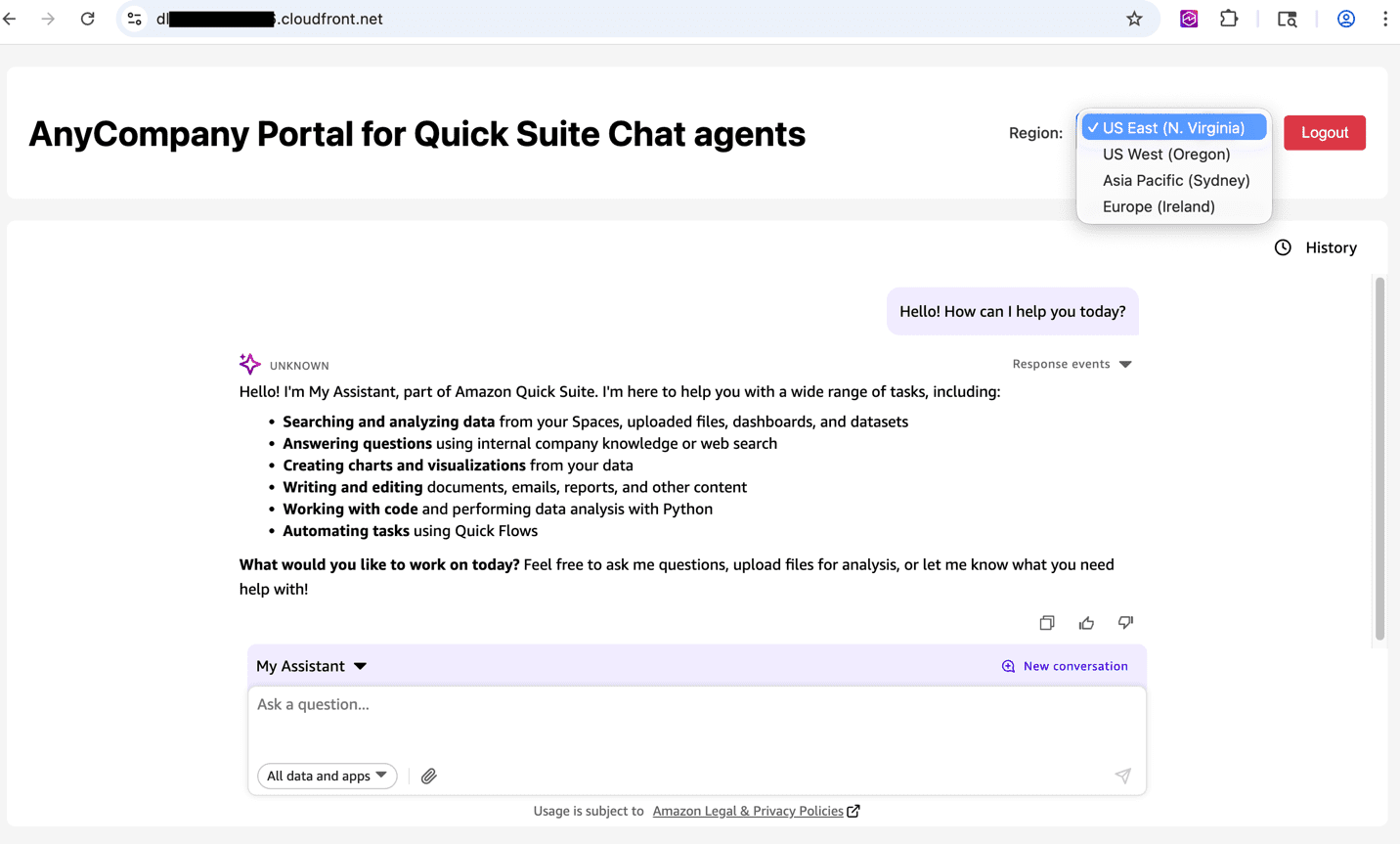The width and height of the screenshot is (1400, 844).
Task: Open the All data and apps dropdown
Action: pos(328,776)
